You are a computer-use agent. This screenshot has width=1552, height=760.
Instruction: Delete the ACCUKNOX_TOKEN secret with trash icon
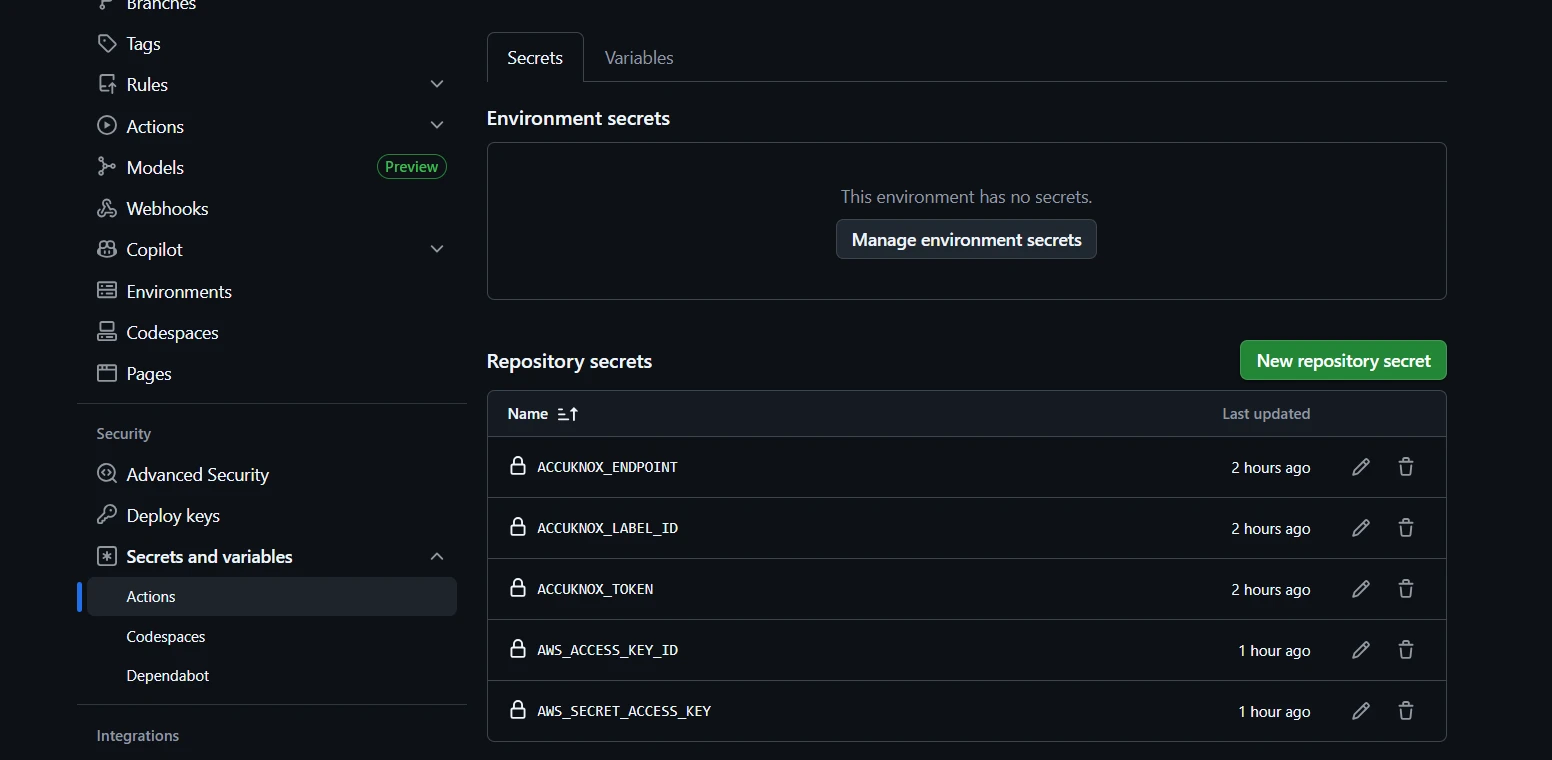(x=1406, y=589)
